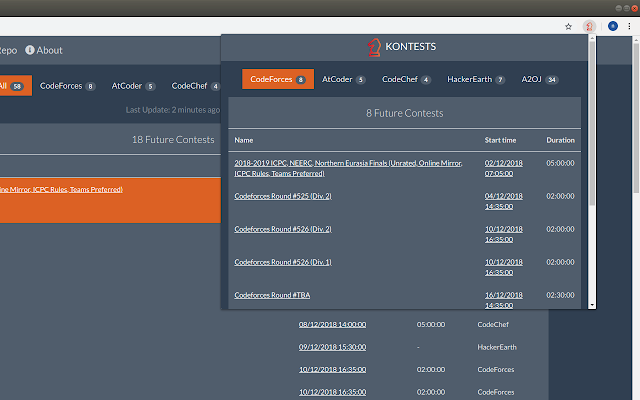Open the blue profile avatar icon

(612, 26)
